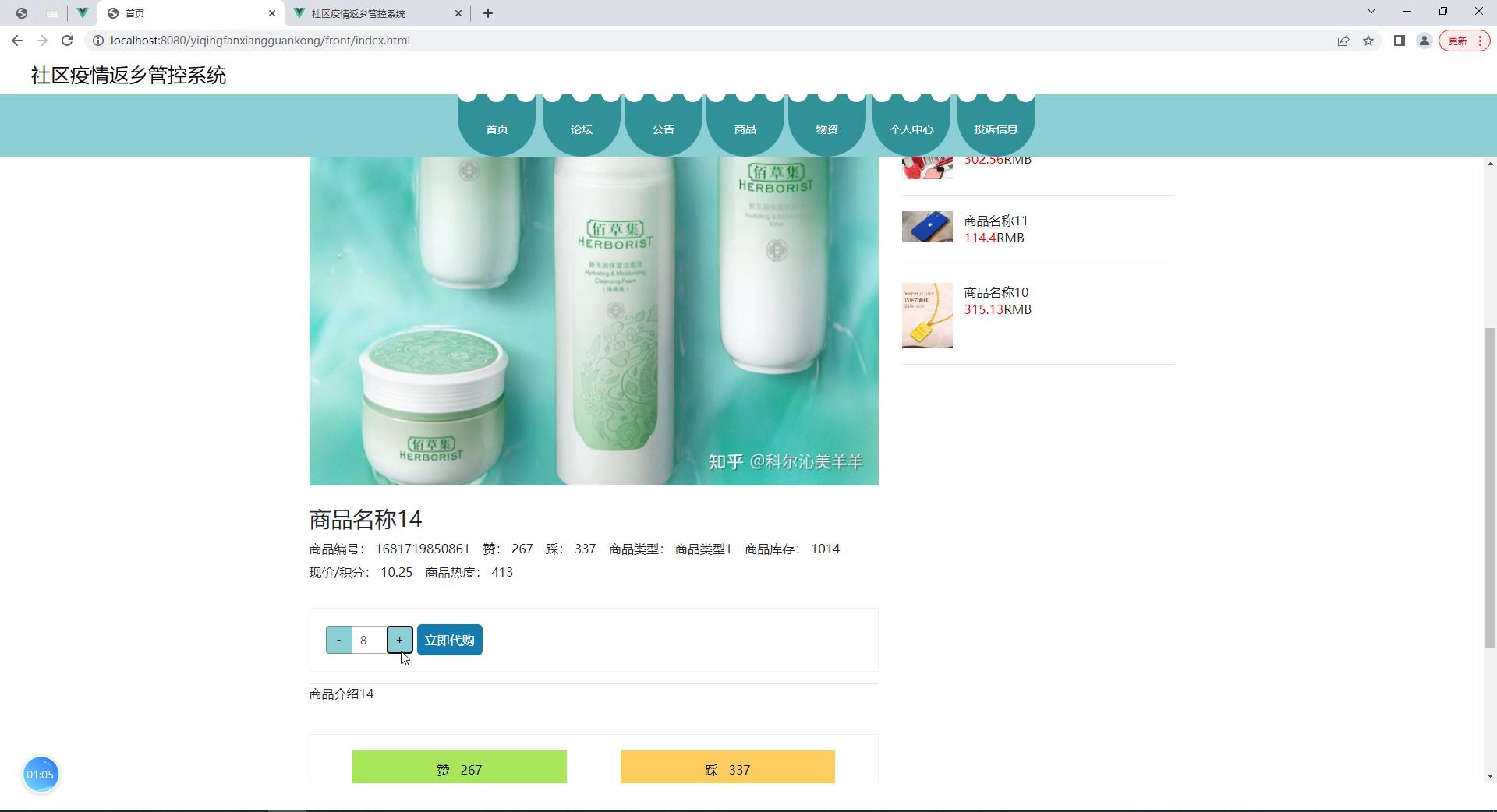Increase quantity with the plus button

click(399, 640)
